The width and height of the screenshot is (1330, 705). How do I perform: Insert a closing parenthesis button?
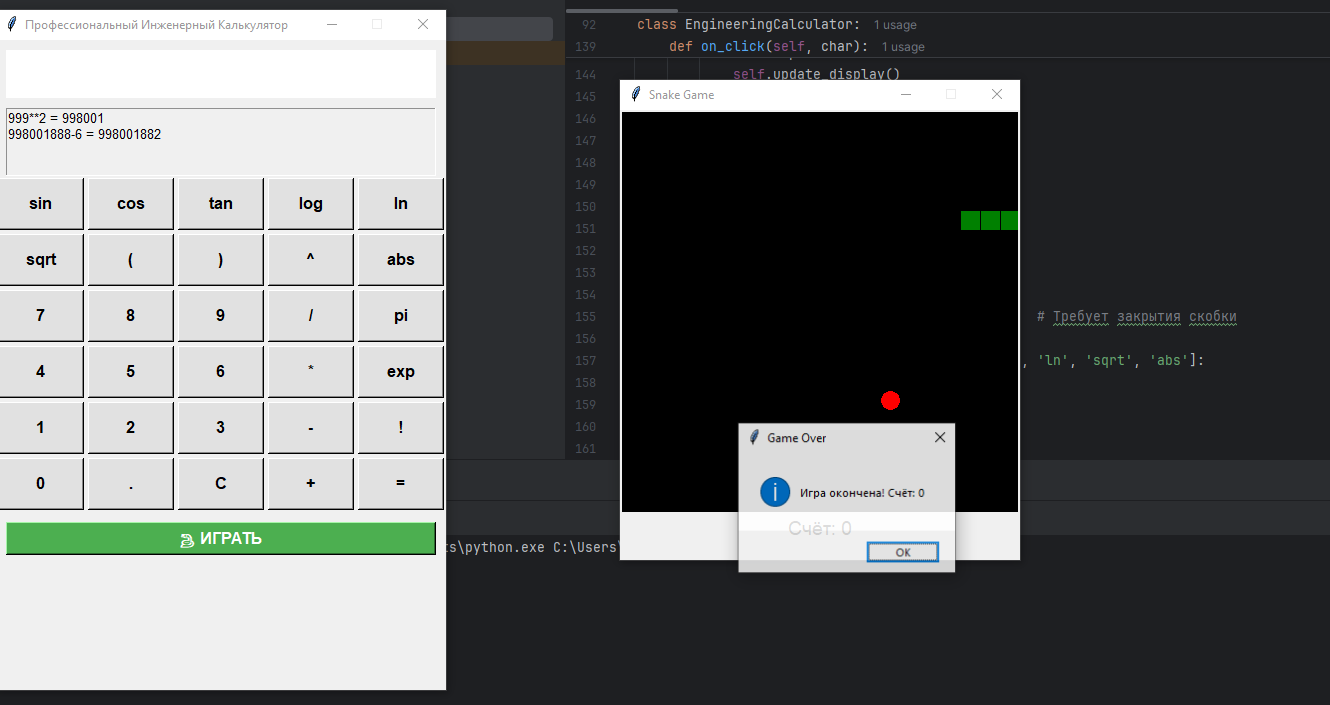pyautogui.click(x=221, y=260)
